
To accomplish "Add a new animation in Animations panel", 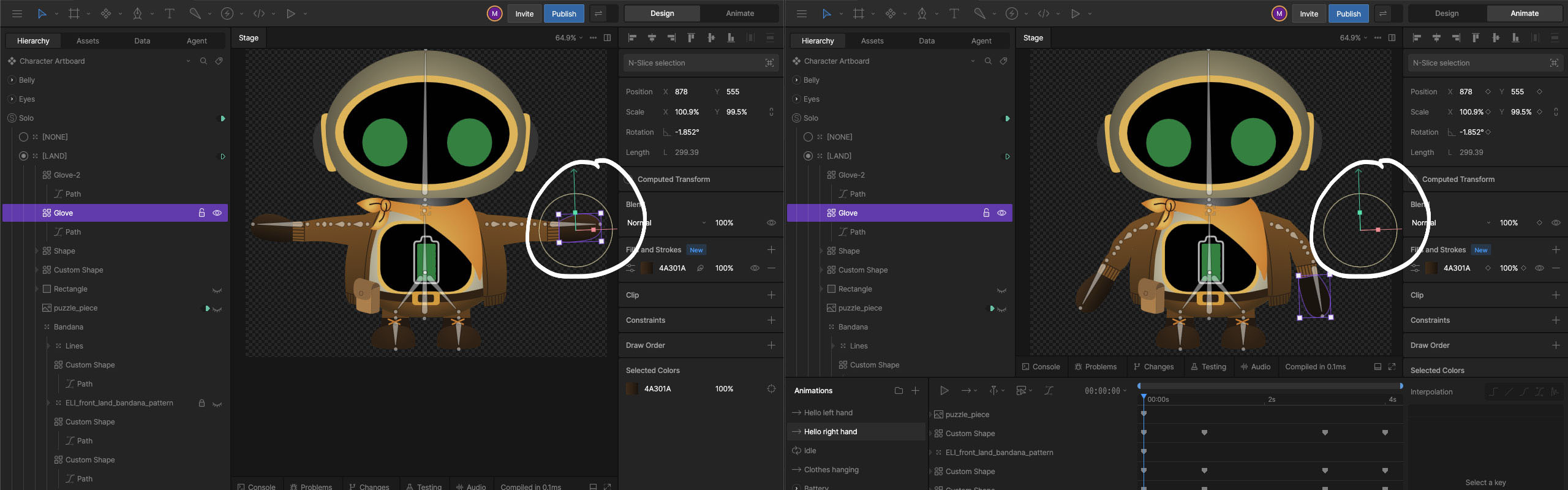I will pos(915,391).
